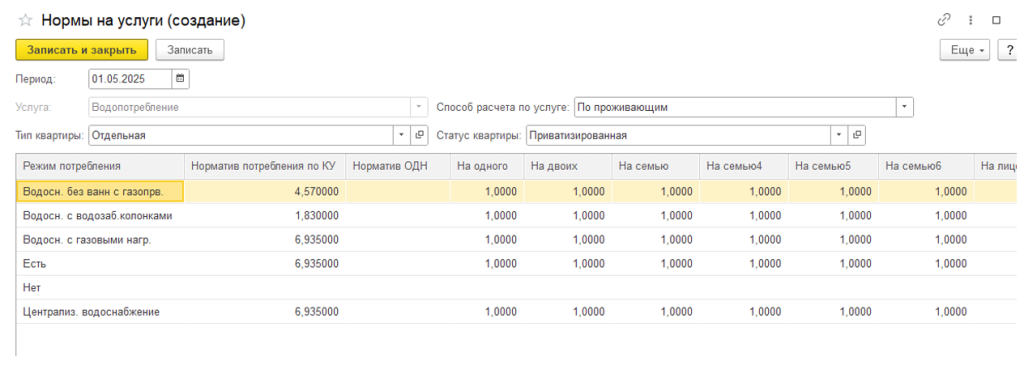Open the Еще dropdown menu
The height and width of the screenshot is (369, 1024).
pyautogui.click(x=965, y=50)
